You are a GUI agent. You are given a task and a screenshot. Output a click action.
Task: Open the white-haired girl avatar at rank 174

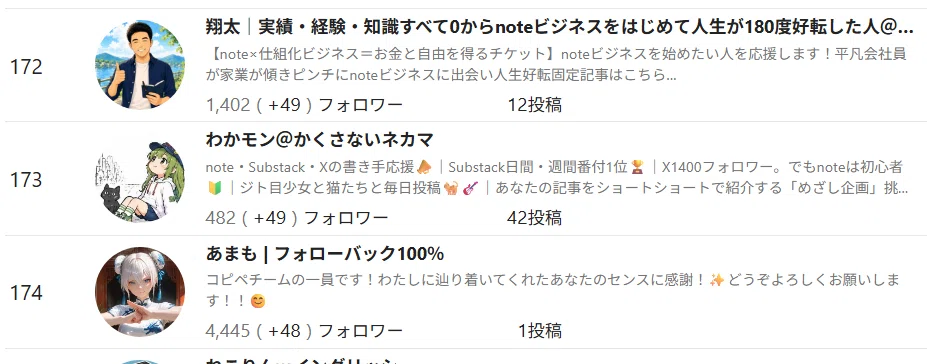pyautogui.click(x=140, y=292)
